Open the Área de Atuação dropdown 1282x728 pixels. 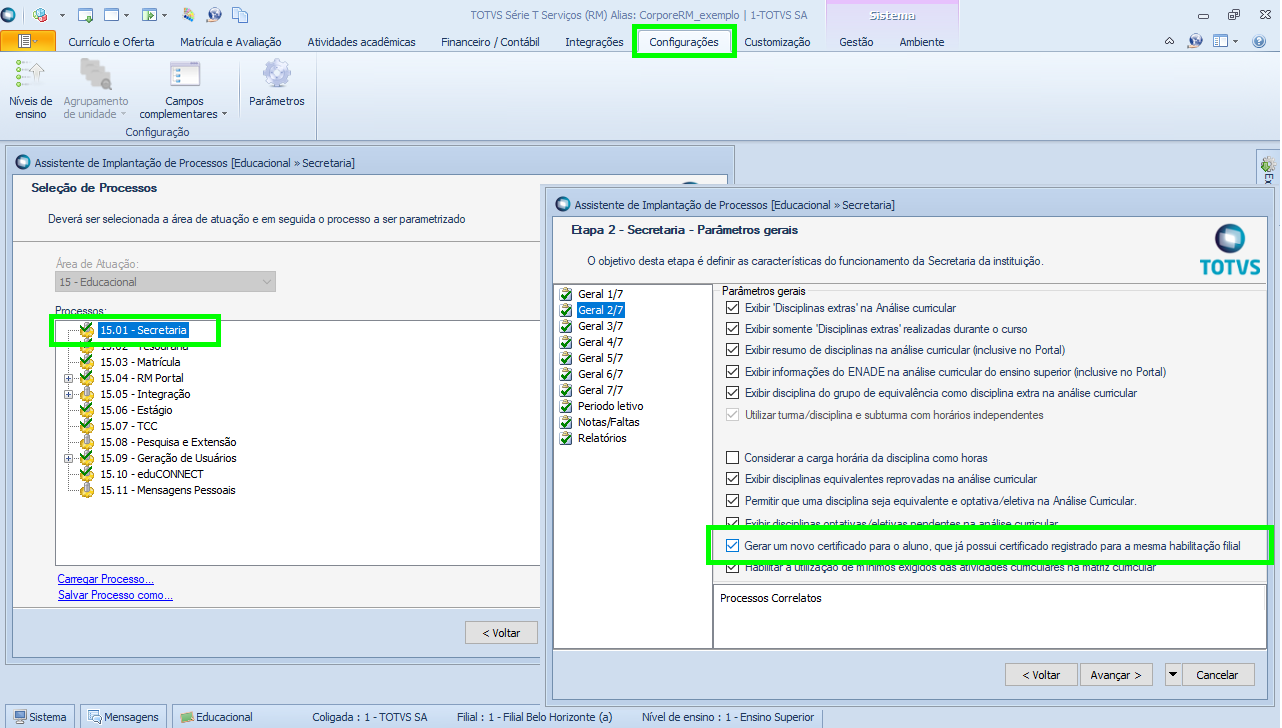(265, 282)
